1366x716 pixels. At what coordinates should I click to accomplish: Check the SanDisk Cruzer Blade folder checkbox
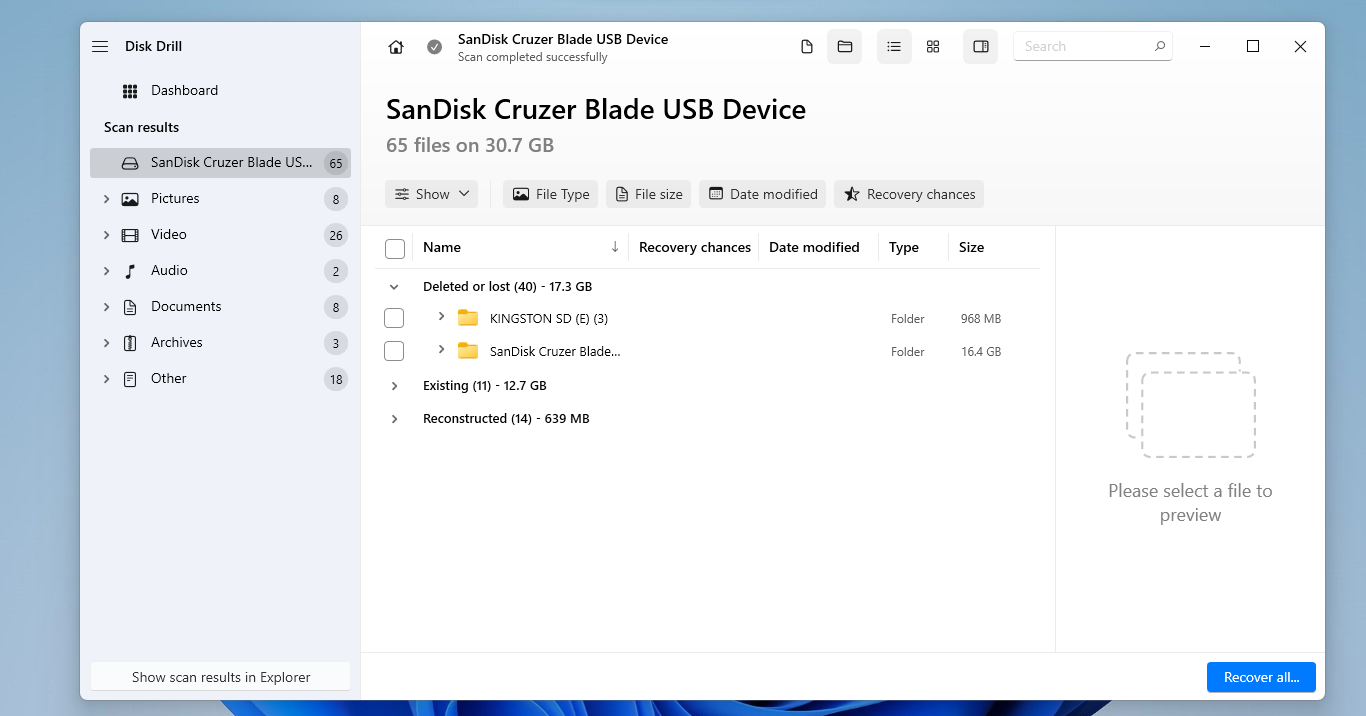tap(394, 351)
